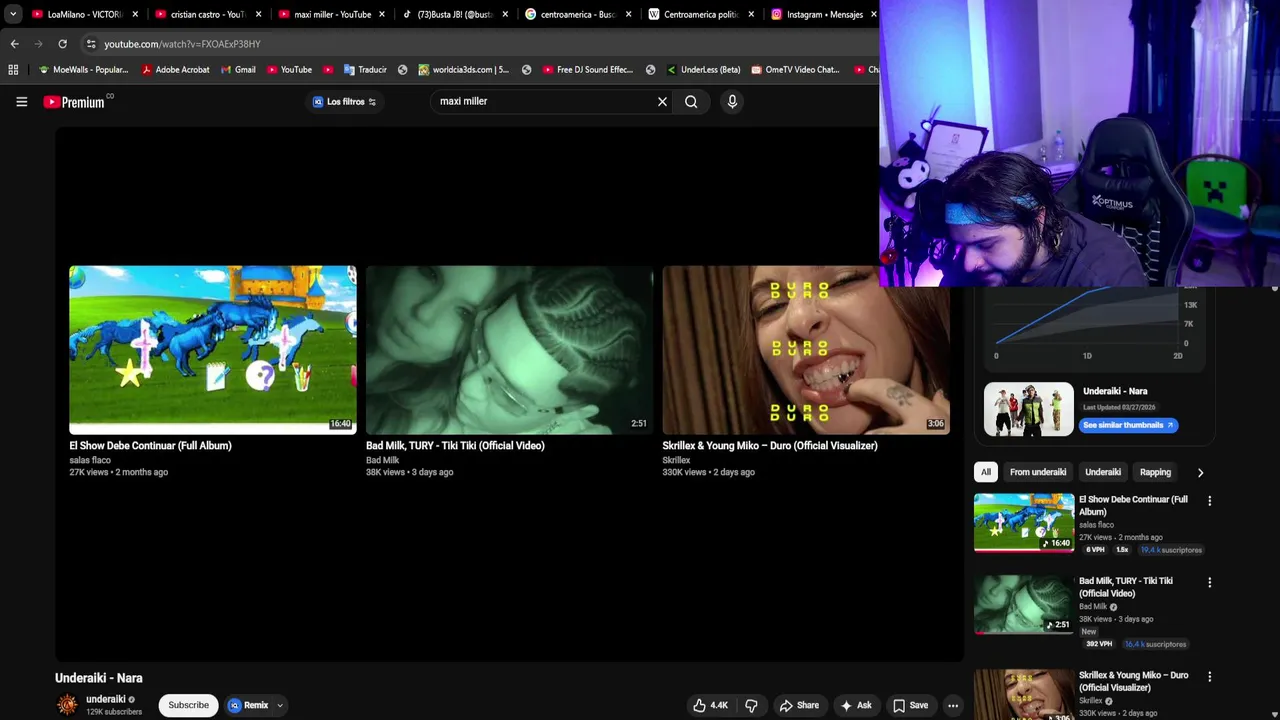Open options menu for sidebar 'Skrillex & Young Miko'

[1209, 676]
